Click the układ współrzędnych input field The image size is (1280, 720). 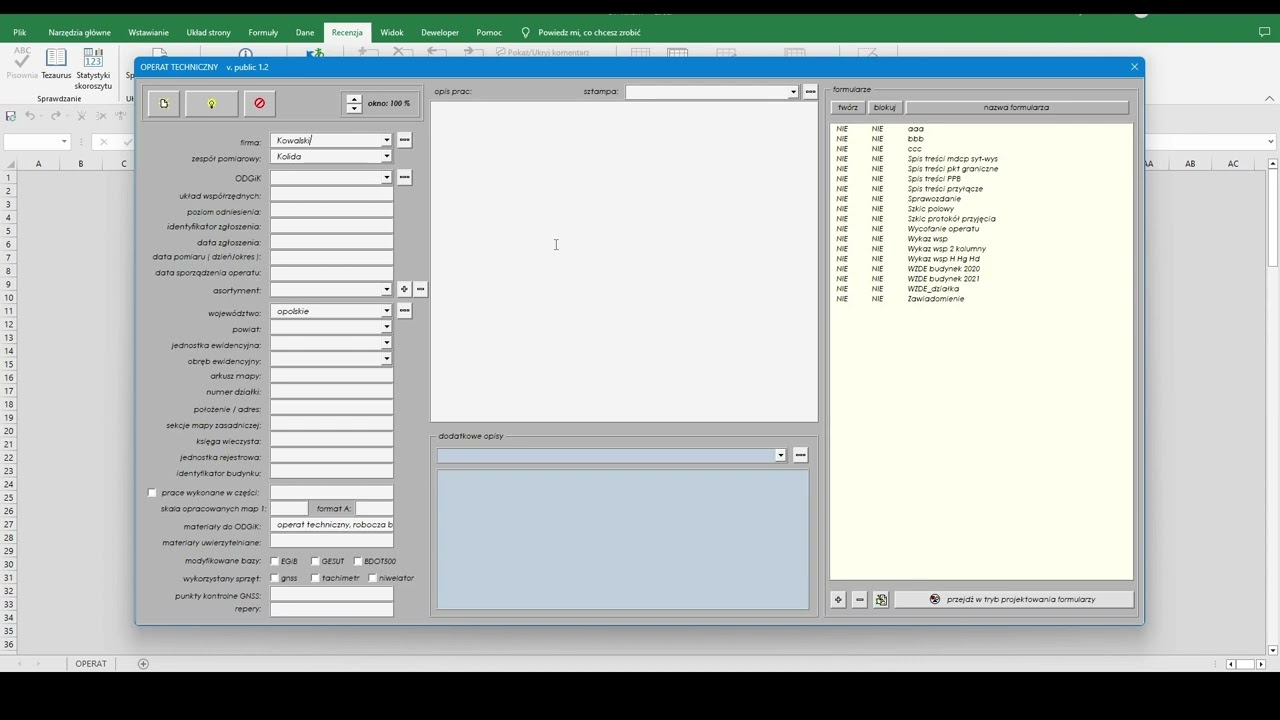(x=331, y=196)
